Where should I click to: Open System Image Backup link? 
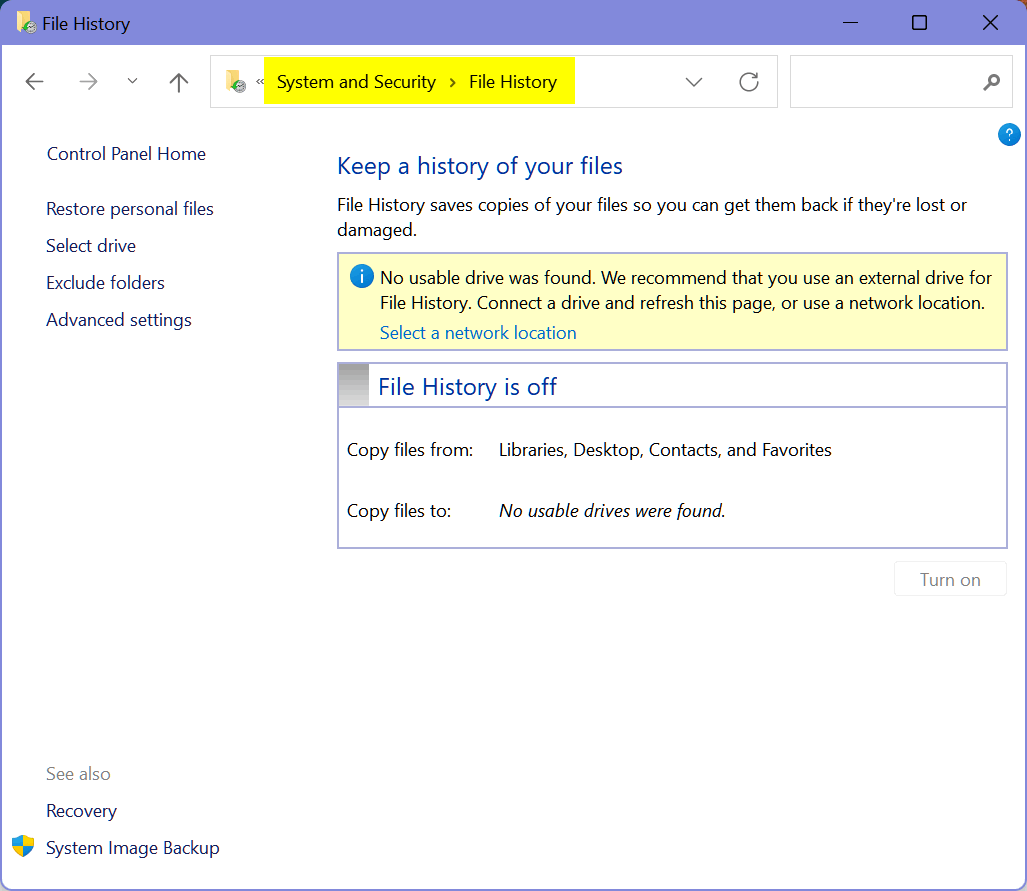[x=132, y=848]
